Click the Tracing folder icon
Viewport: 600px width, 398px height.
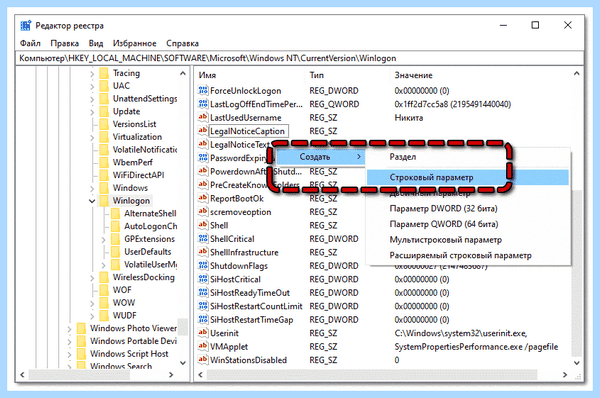pyautogui.click(x=104, y=73)
